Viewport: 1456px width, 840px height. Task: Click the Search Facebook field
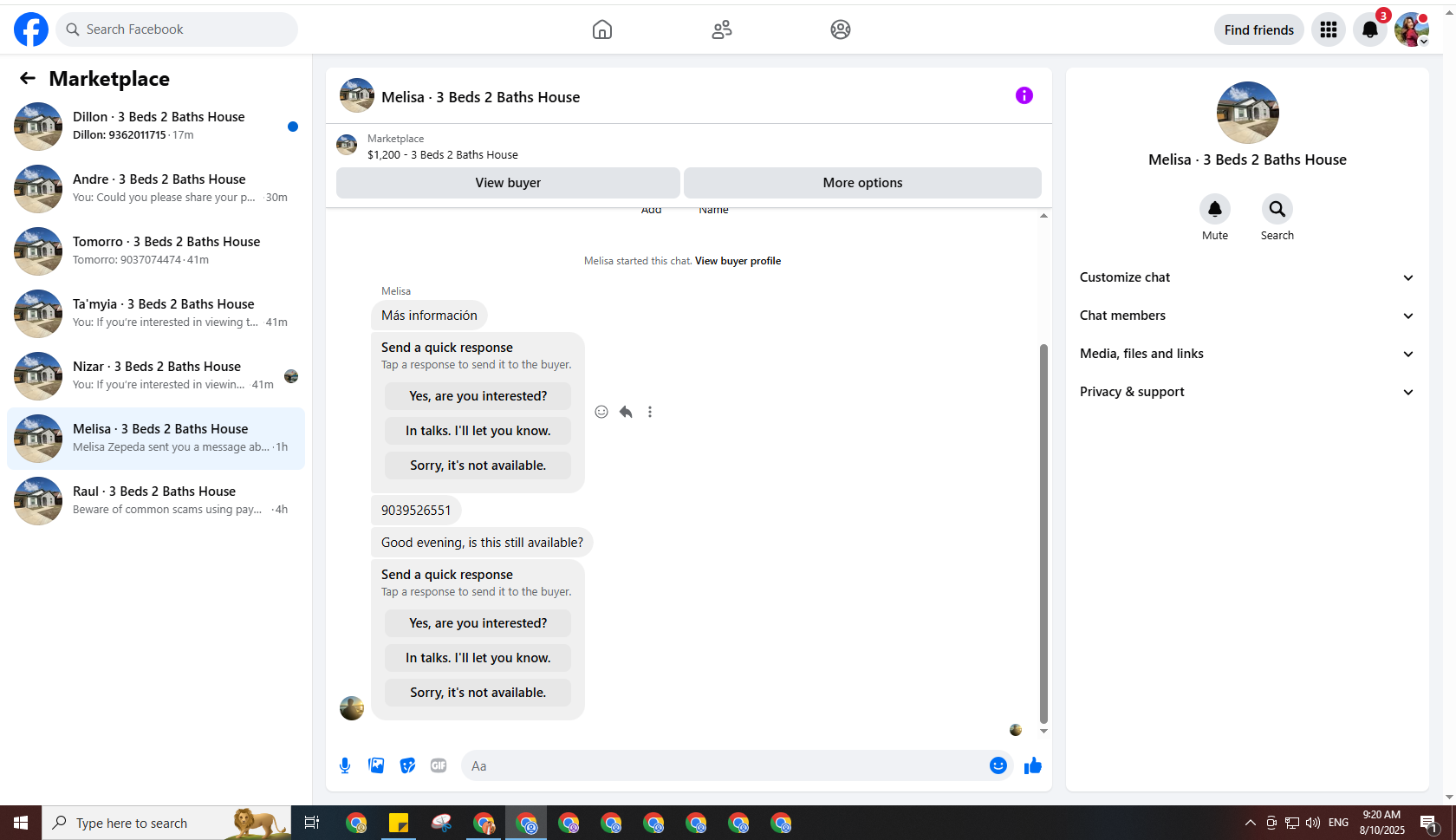pos(177,29)
